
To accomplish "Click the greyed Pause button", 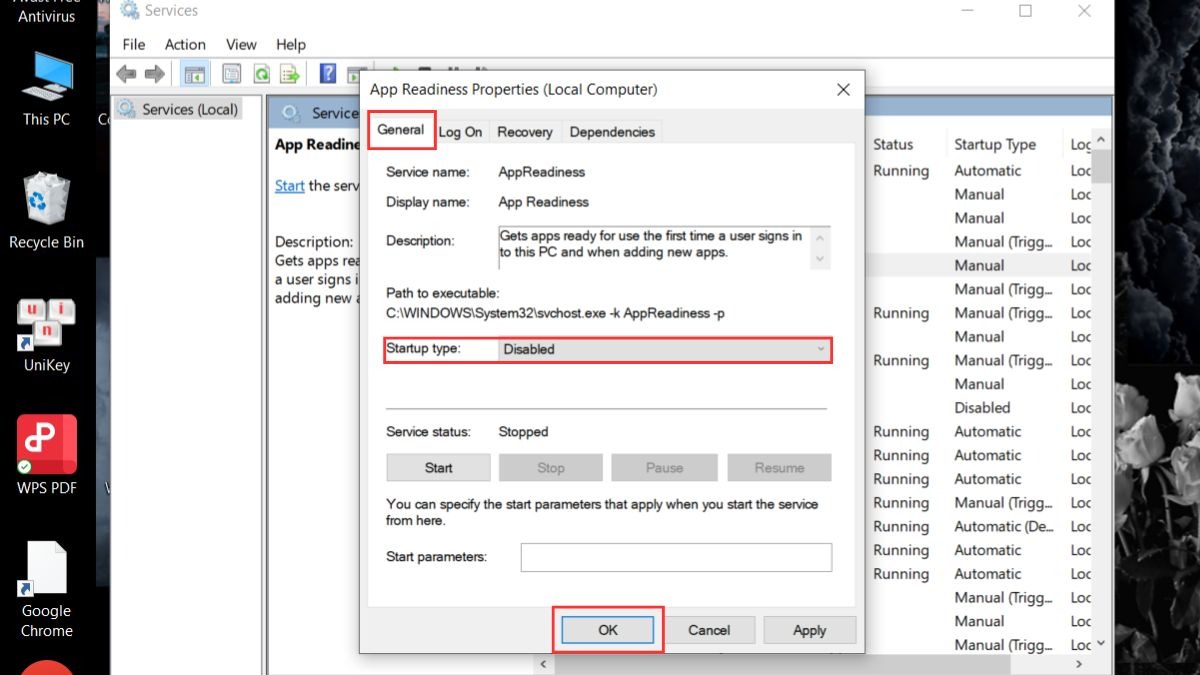I will [x=665, y=467].
